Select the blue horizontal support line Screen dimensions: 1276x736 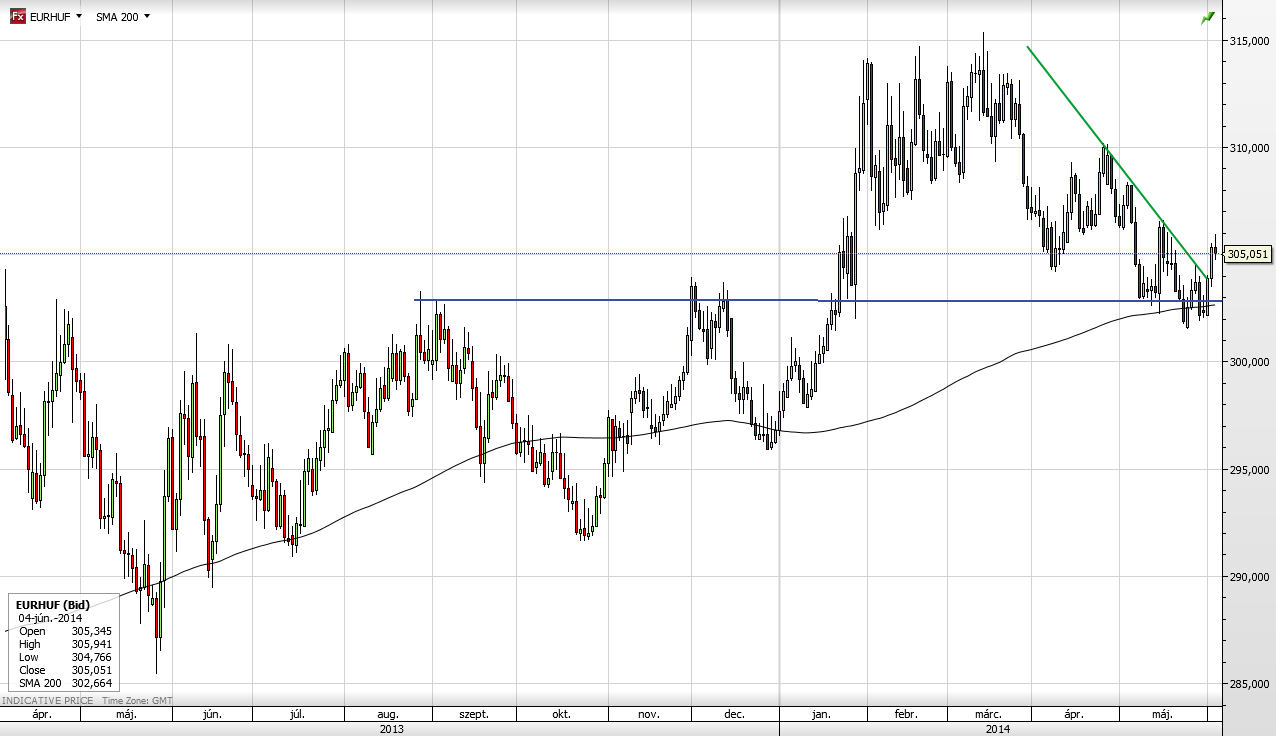click(817, 300)
